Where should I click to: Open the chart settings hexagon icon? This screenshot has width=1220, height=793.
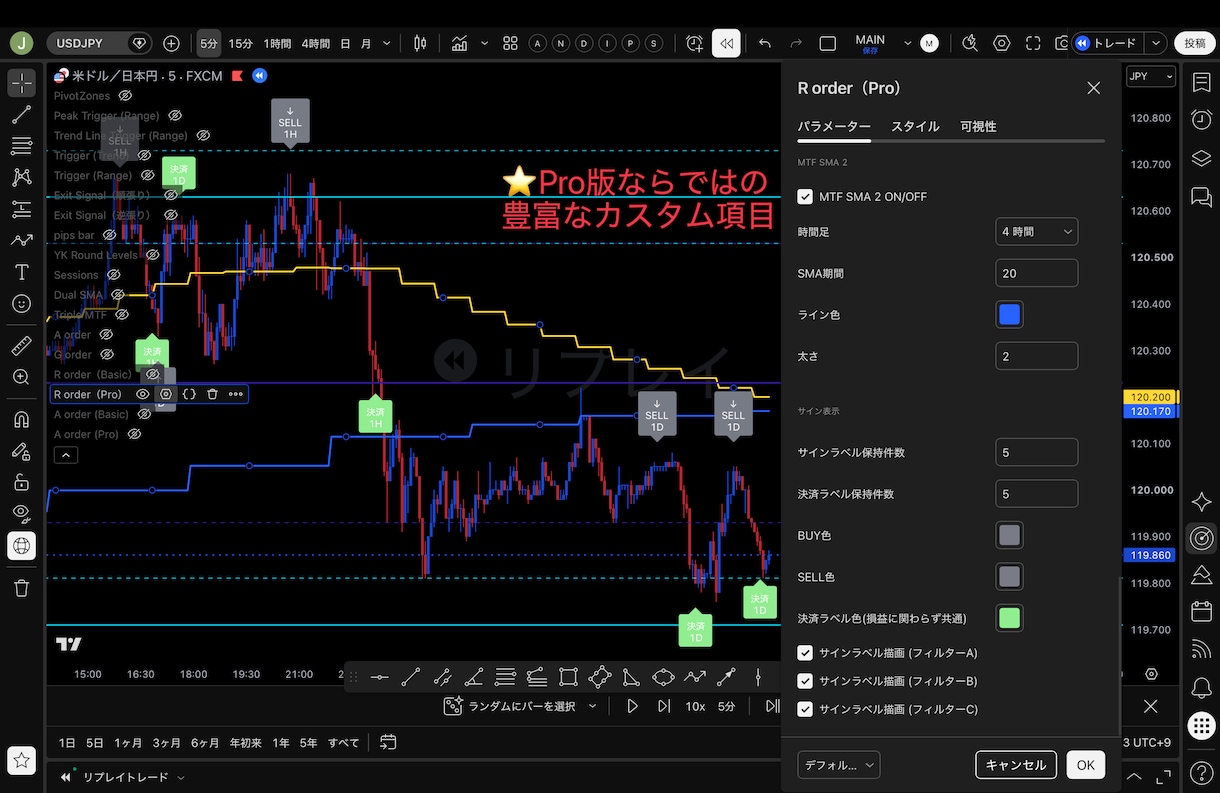(1001, 43)
